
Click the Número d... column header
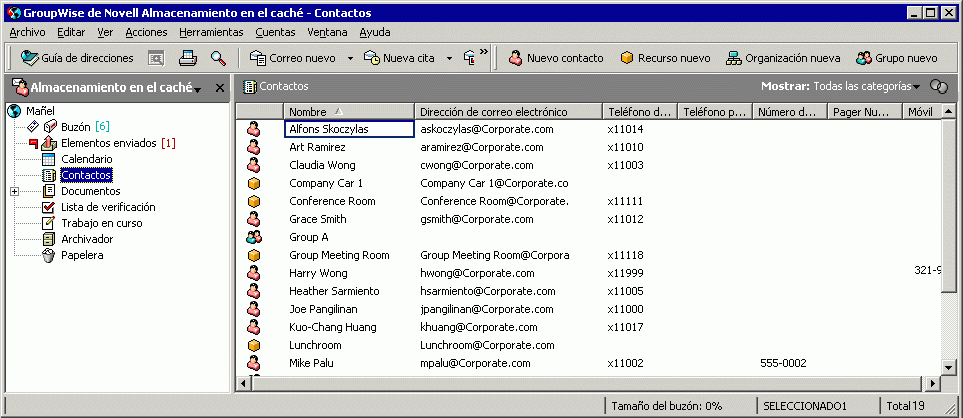790,111
